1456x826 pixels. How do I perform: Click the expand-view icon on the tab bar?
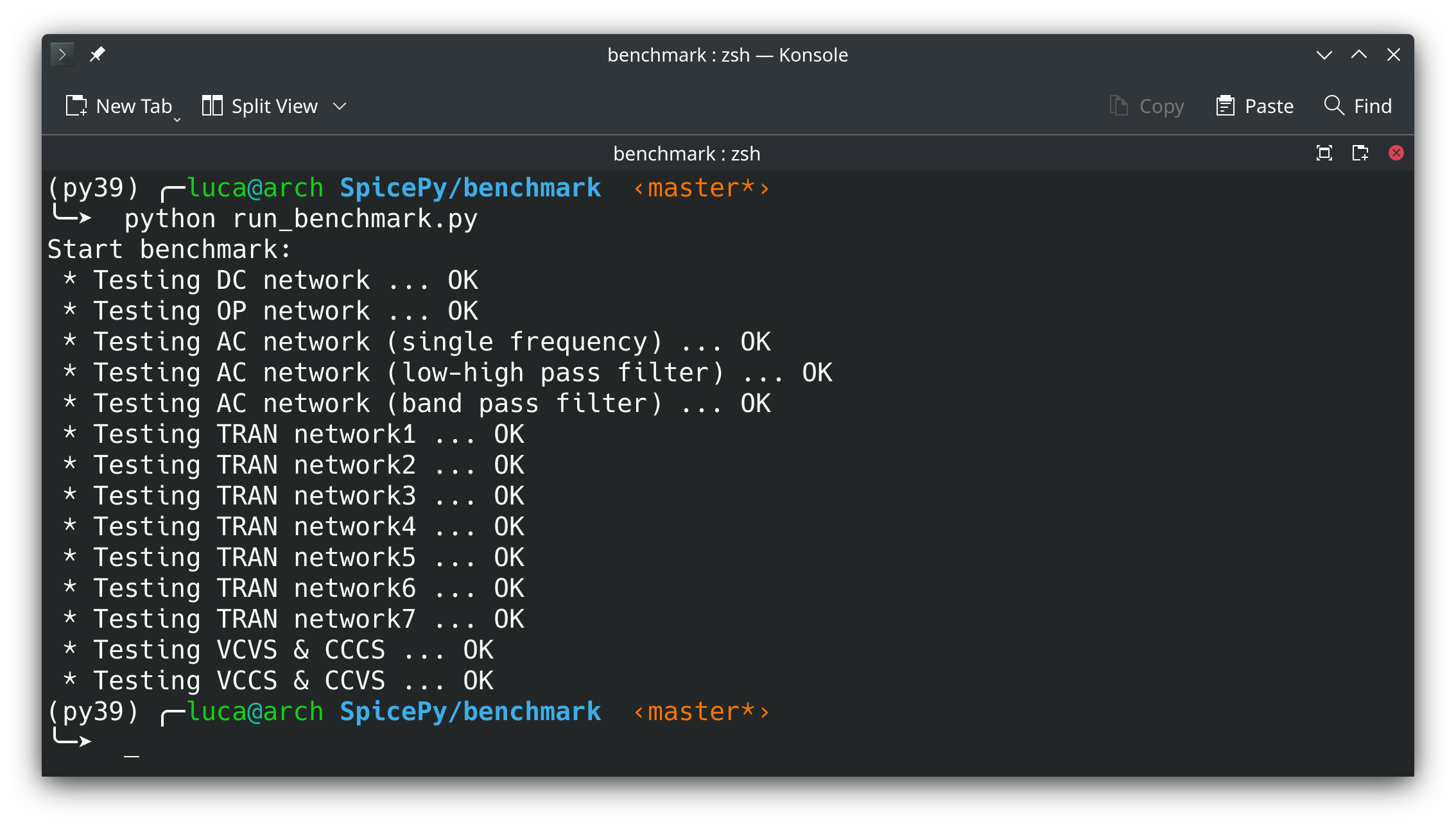1324,153
